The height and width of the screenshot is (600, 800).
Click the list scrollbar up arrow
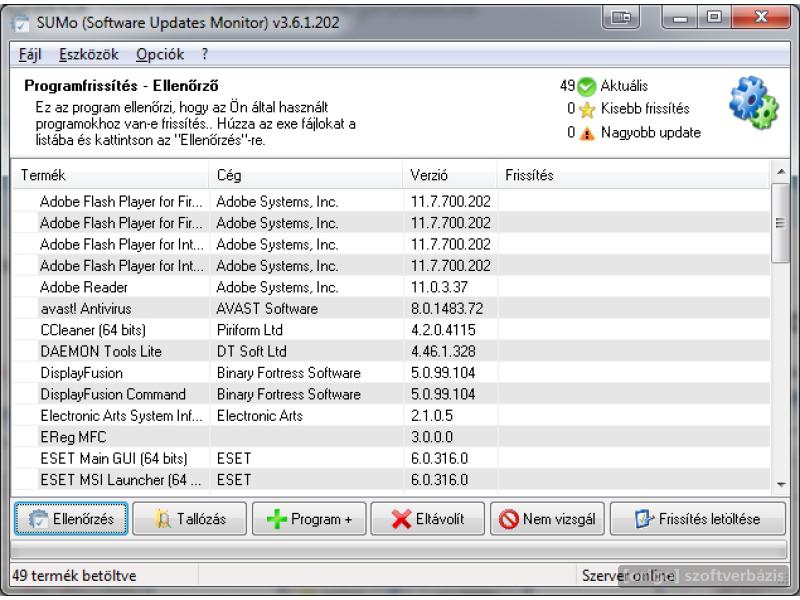(x=781, y=172)
